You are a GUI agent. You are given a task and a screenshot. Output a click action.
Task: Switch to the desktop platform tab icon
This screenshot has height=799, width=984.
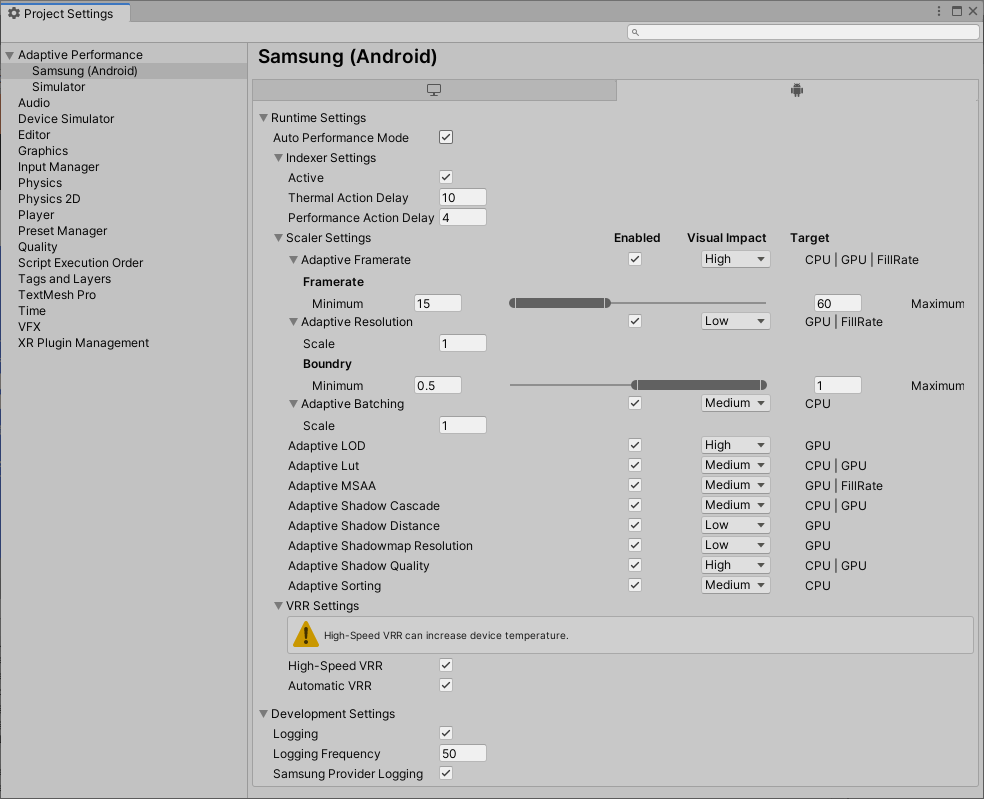433,90
